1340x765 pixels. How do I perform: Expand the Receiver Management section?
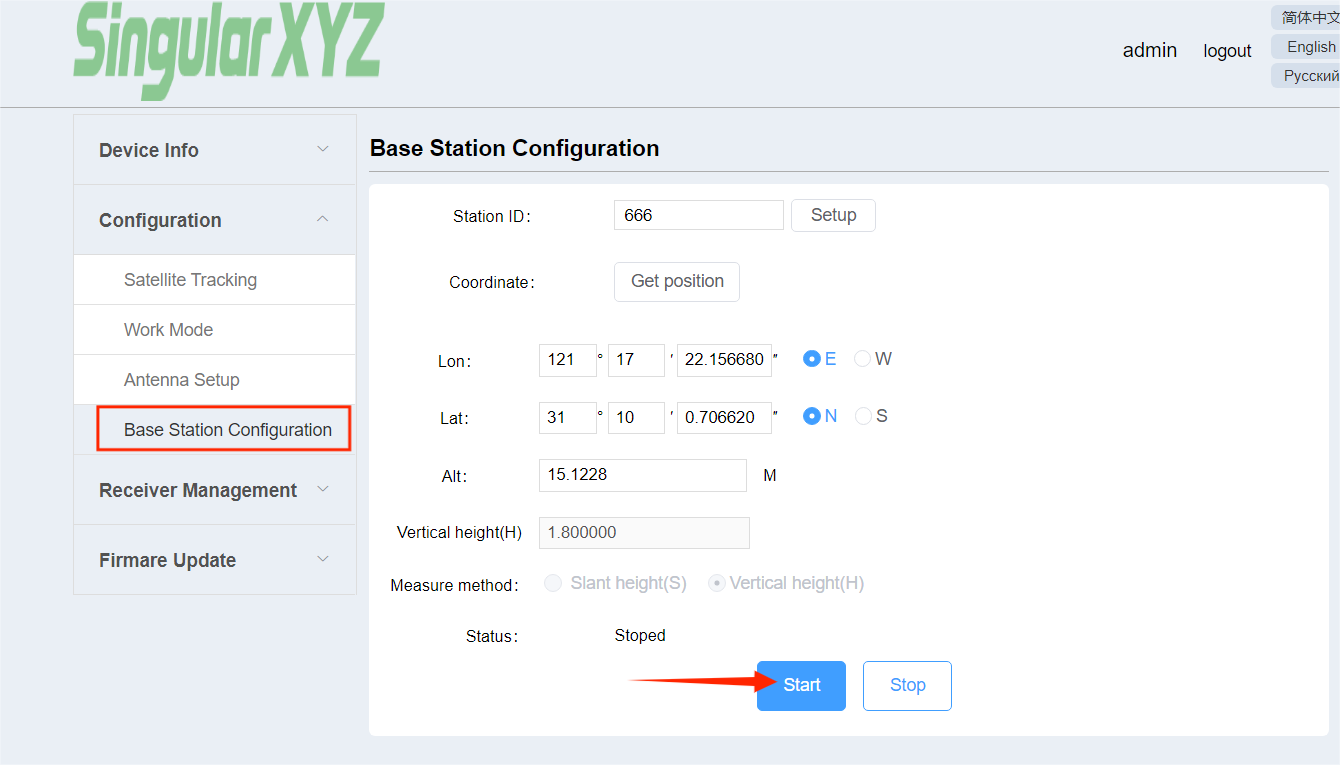tap(214, 490)
